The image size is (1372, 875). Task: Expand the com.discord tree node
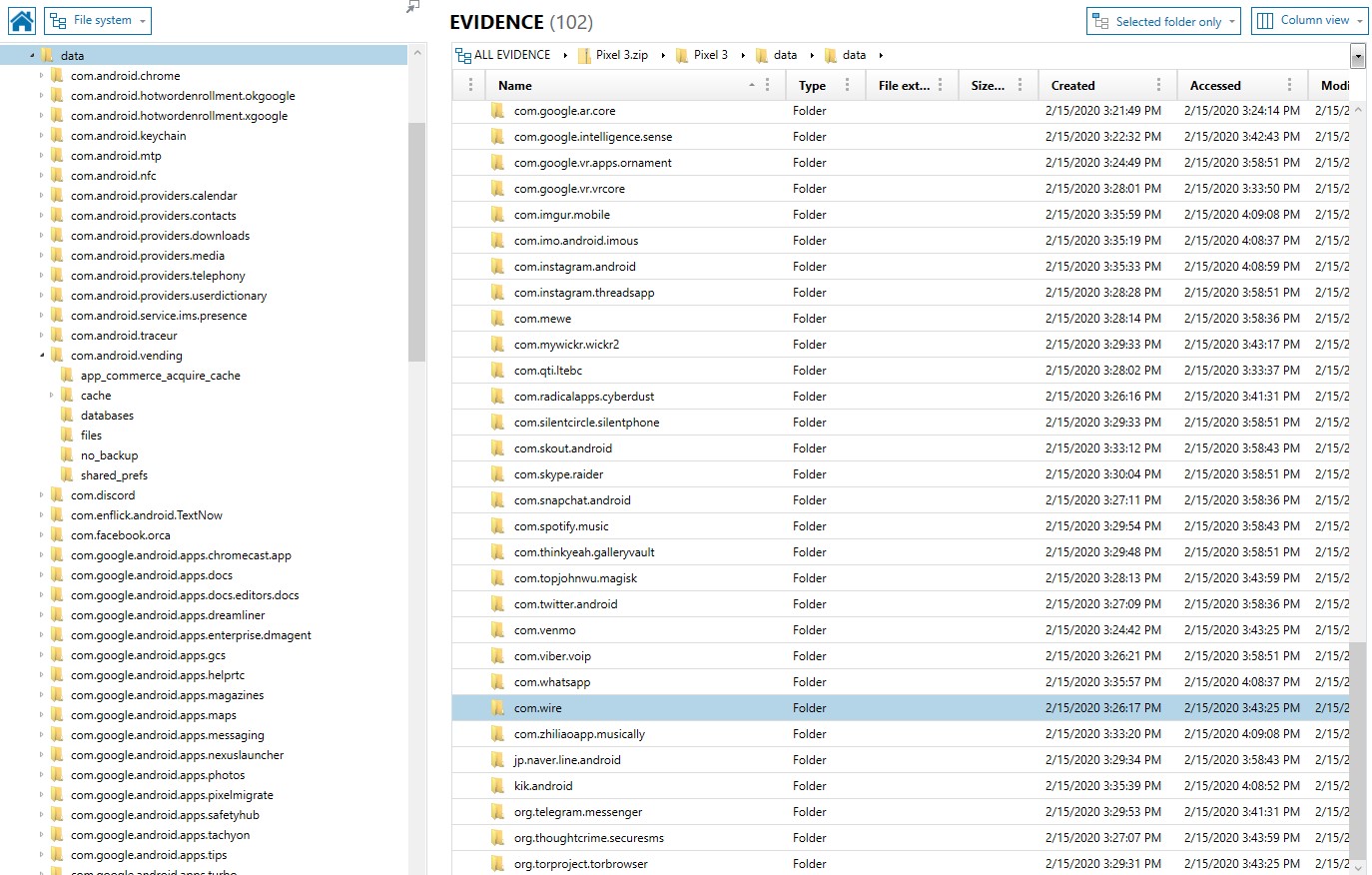[42, 495]
